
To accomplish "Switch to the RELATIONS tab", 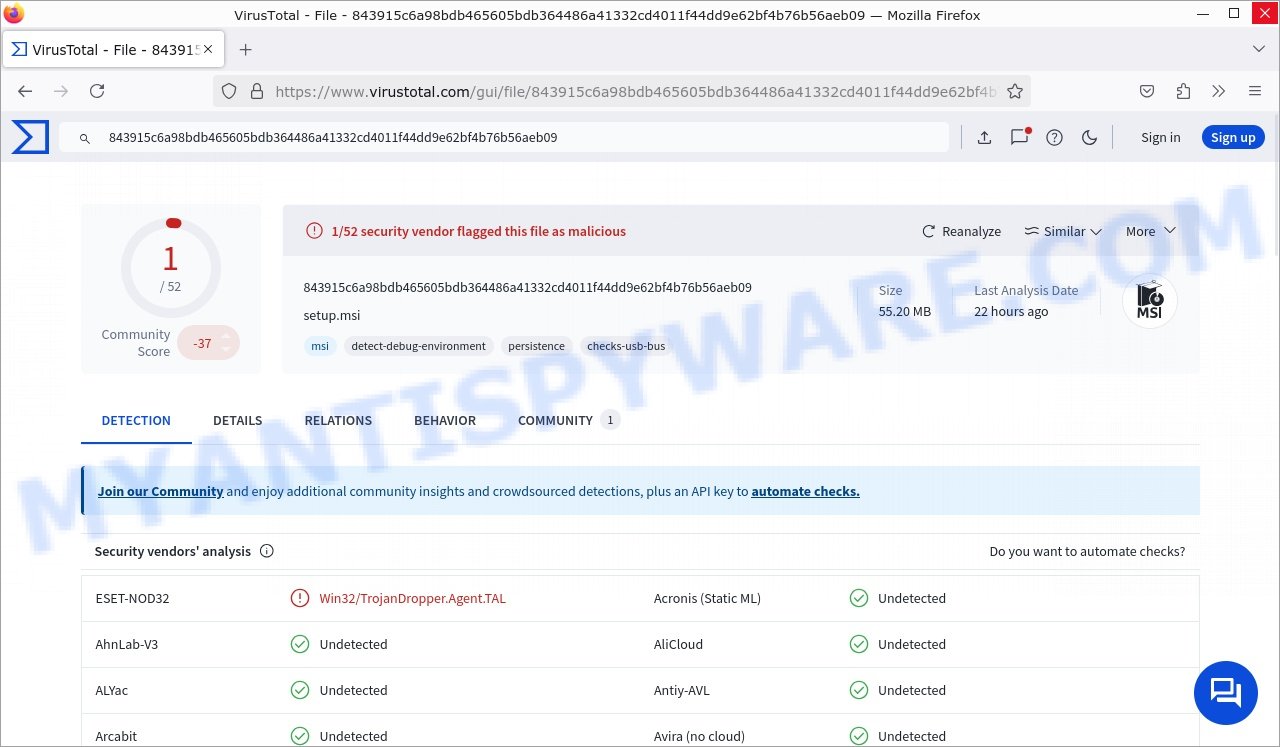I will pyautogui.click(x=338, y=420).
